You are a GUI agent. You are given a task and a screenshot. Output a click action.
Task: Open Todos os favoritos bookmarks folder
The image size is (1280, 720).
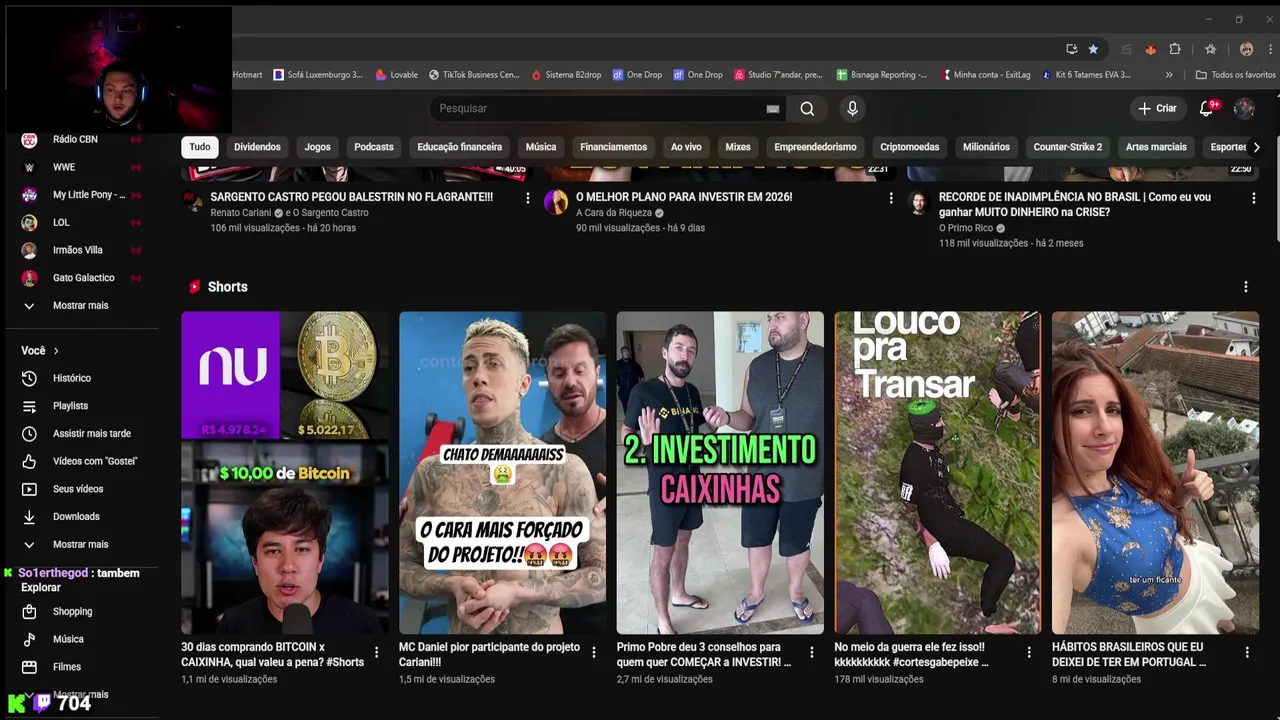pos(1236,75)
